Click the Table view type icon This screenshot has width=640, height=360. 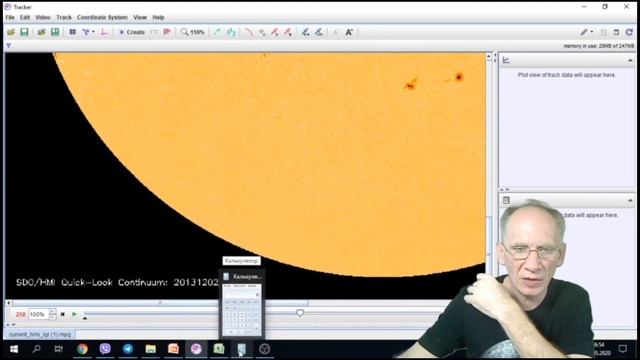[506, 200]
